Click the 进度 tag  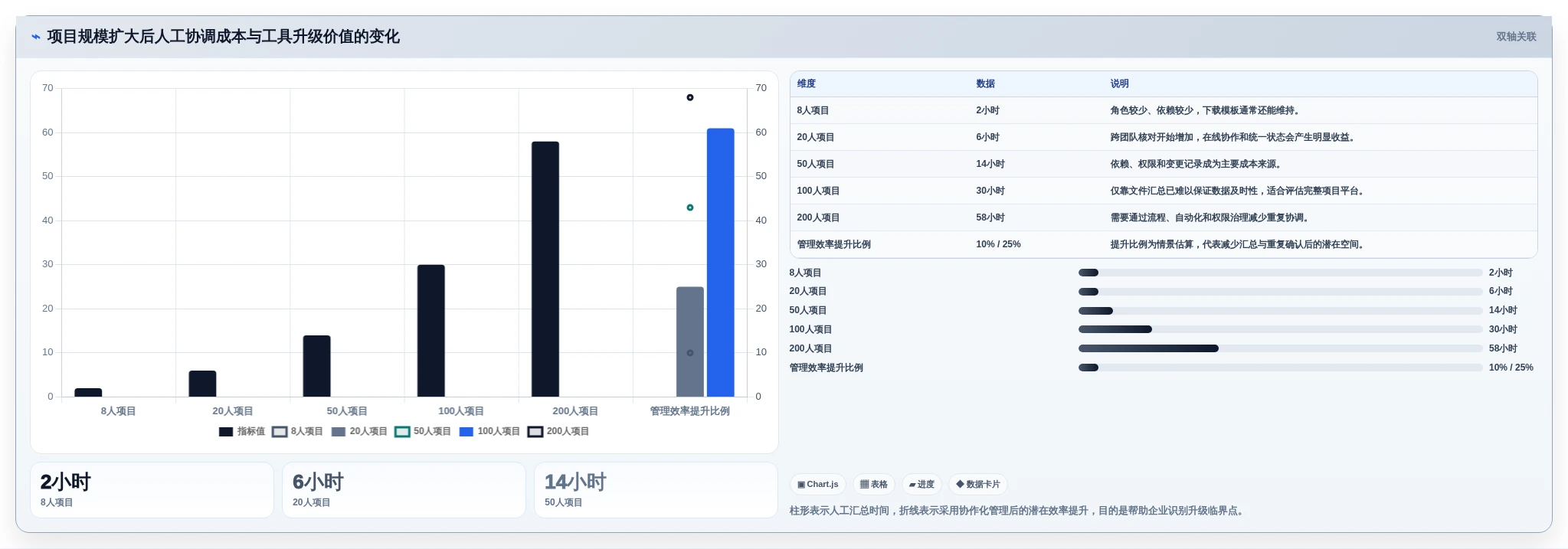pos(921,485)
